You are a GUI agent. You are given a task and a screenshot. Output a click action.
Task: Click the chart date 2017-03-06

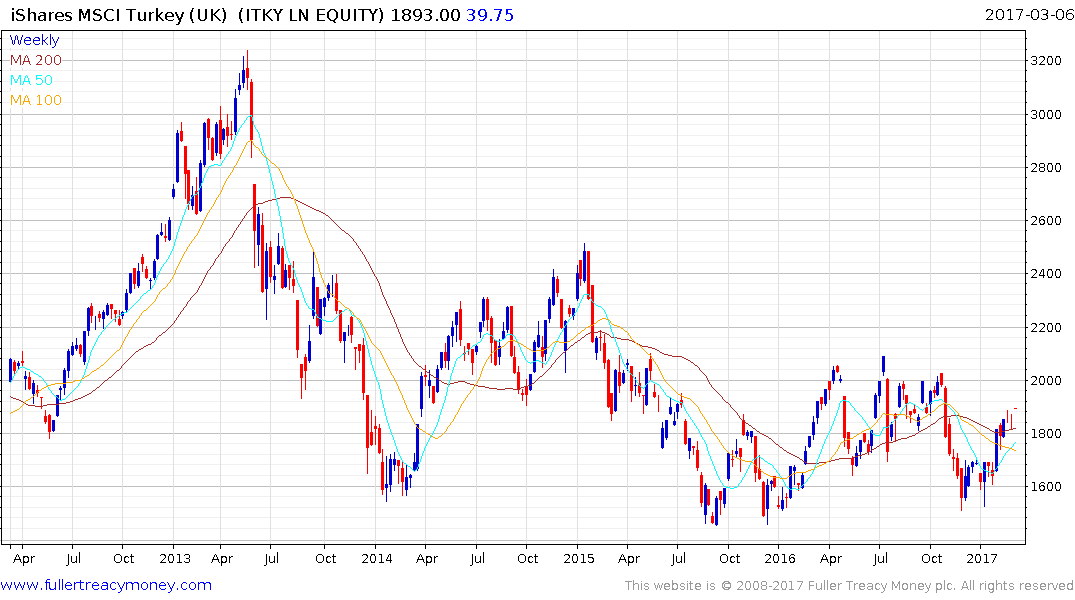(x=1029, y=14)
